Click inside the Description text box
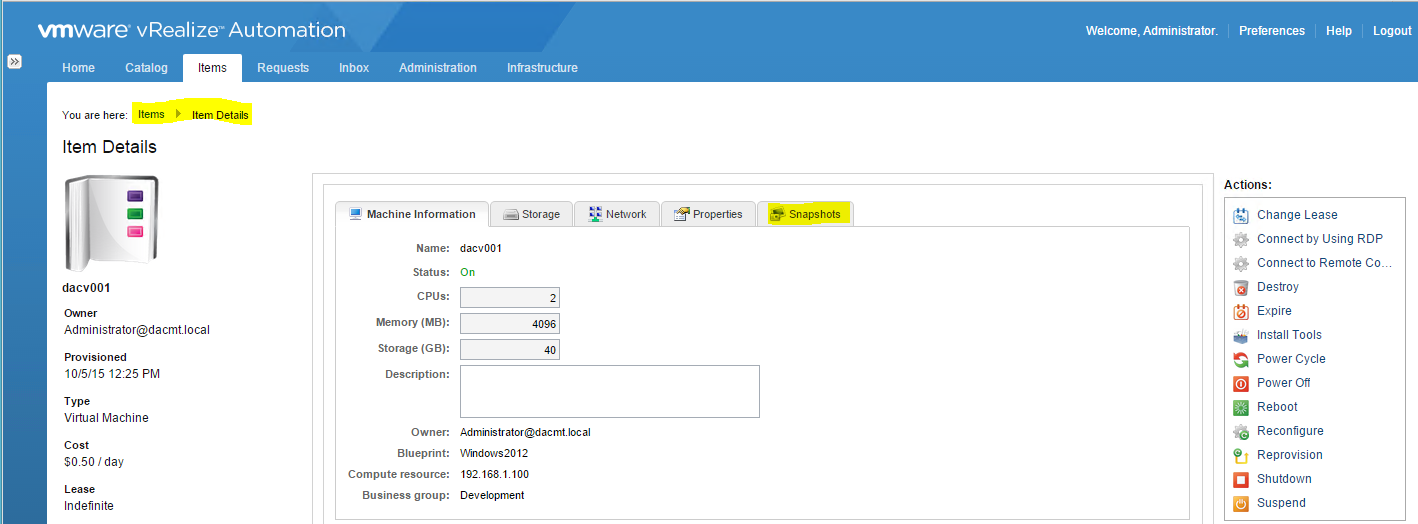1418x524 pixels. tap(610, 391)
